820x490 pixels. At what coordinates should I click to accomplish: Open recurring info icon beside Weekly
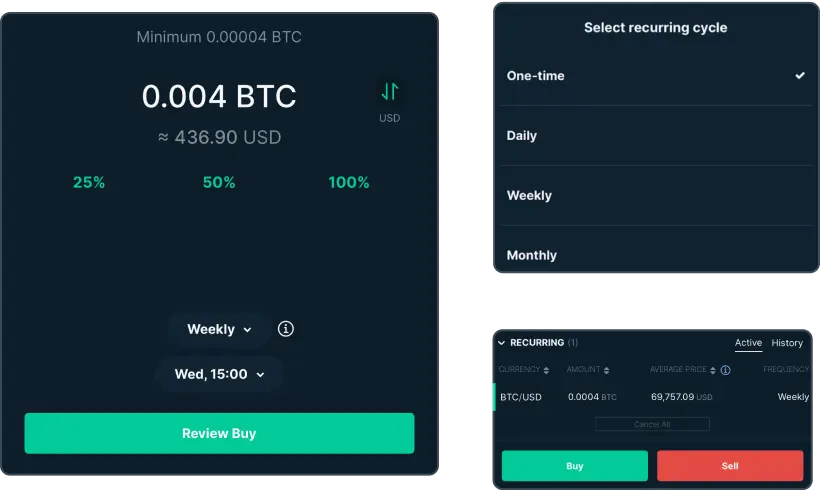[286, 329]
